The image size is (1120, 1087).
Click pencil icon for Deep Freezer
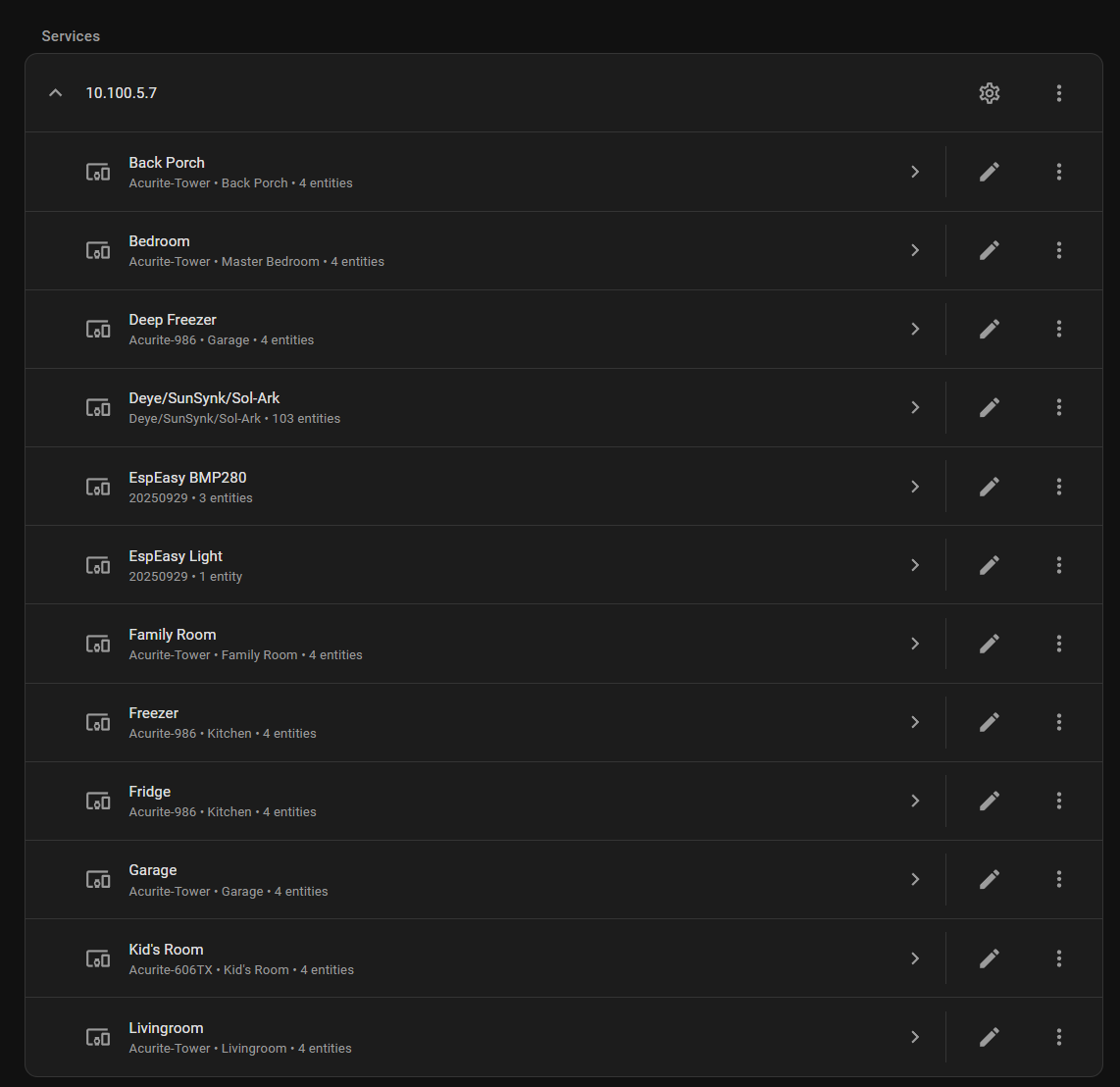990,329
